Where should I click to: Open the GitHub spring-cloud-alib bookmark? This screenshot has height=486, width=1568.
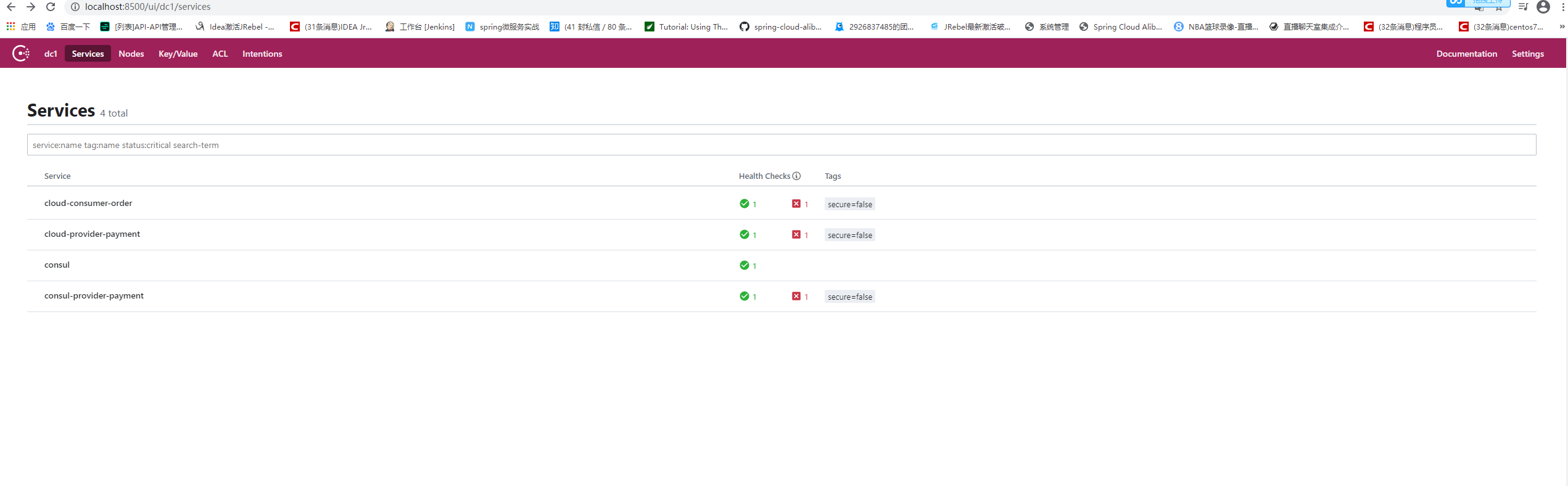(780, 27)
